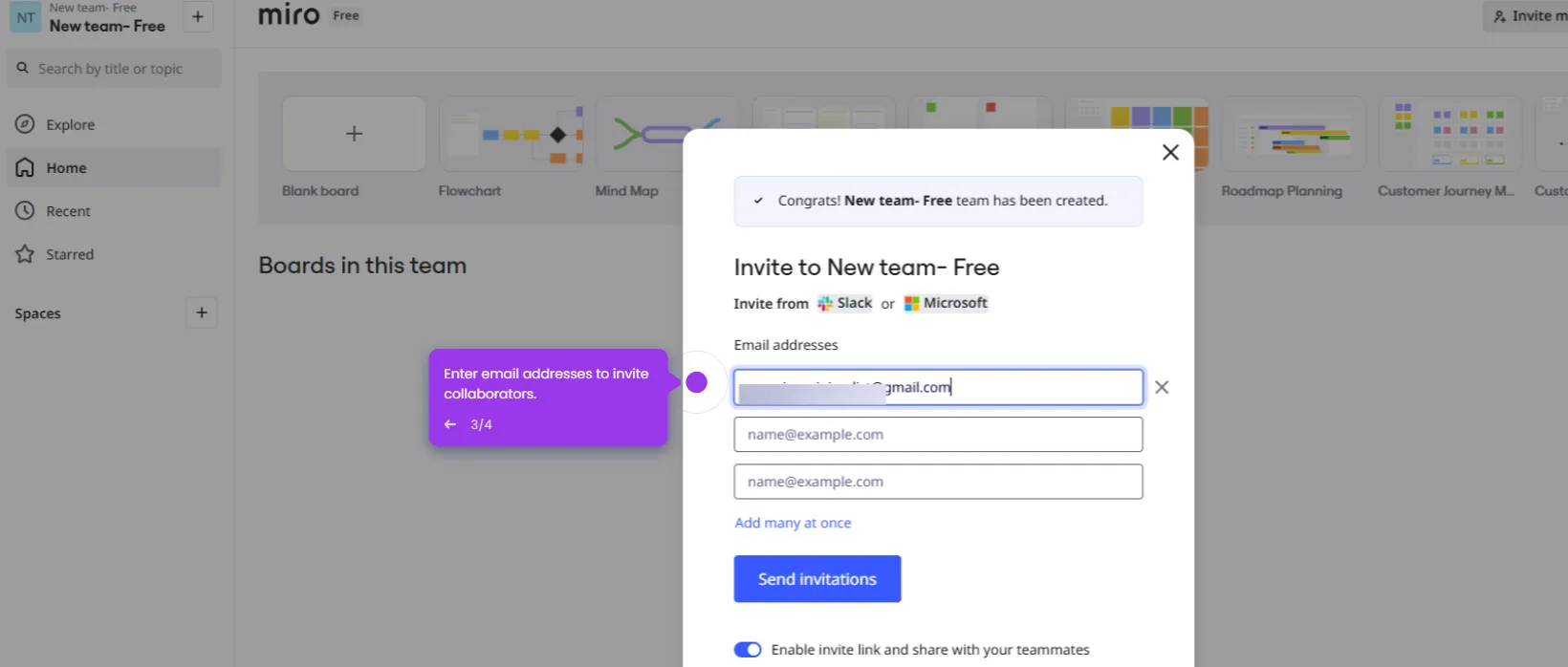Toggle the enable invite link switch
Screen dimensions: 1568x667
[x=748, y=650]
